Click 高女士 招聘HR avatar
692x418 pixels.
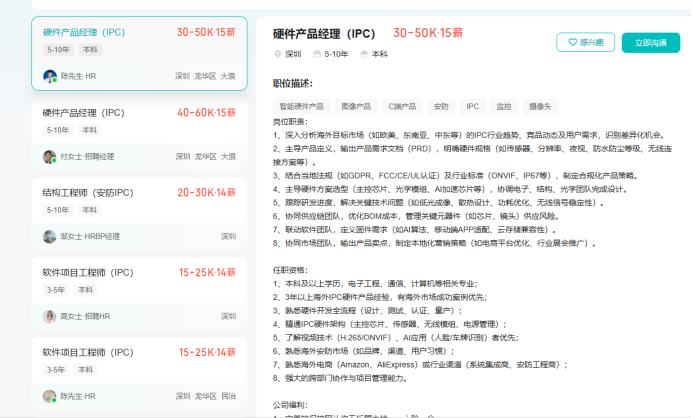click(50, 316)
